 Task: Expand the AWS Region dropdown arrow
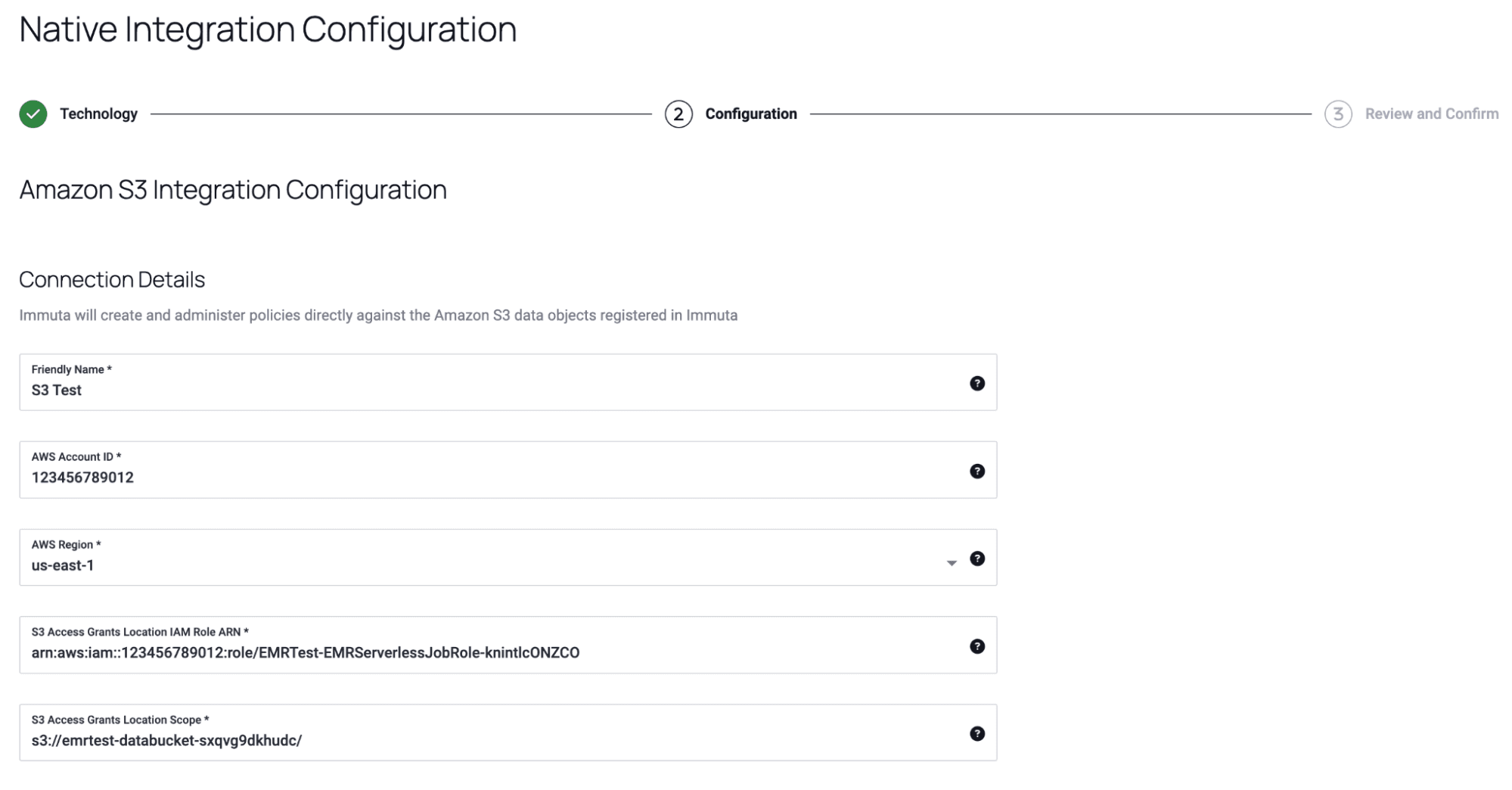tap(952, 563)
